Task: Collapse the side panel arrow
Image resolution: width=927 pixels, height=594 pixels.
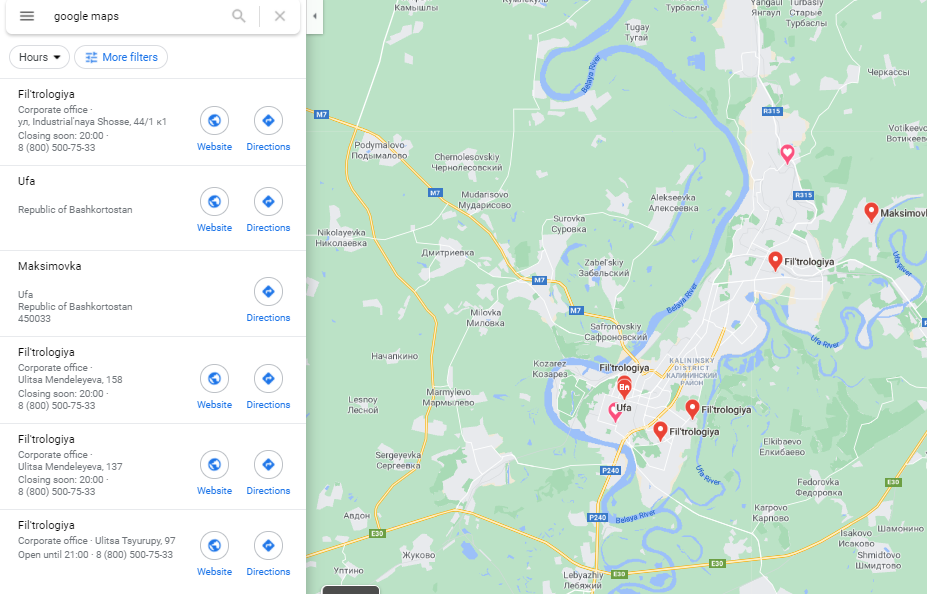Action: [x=315, y=16]
